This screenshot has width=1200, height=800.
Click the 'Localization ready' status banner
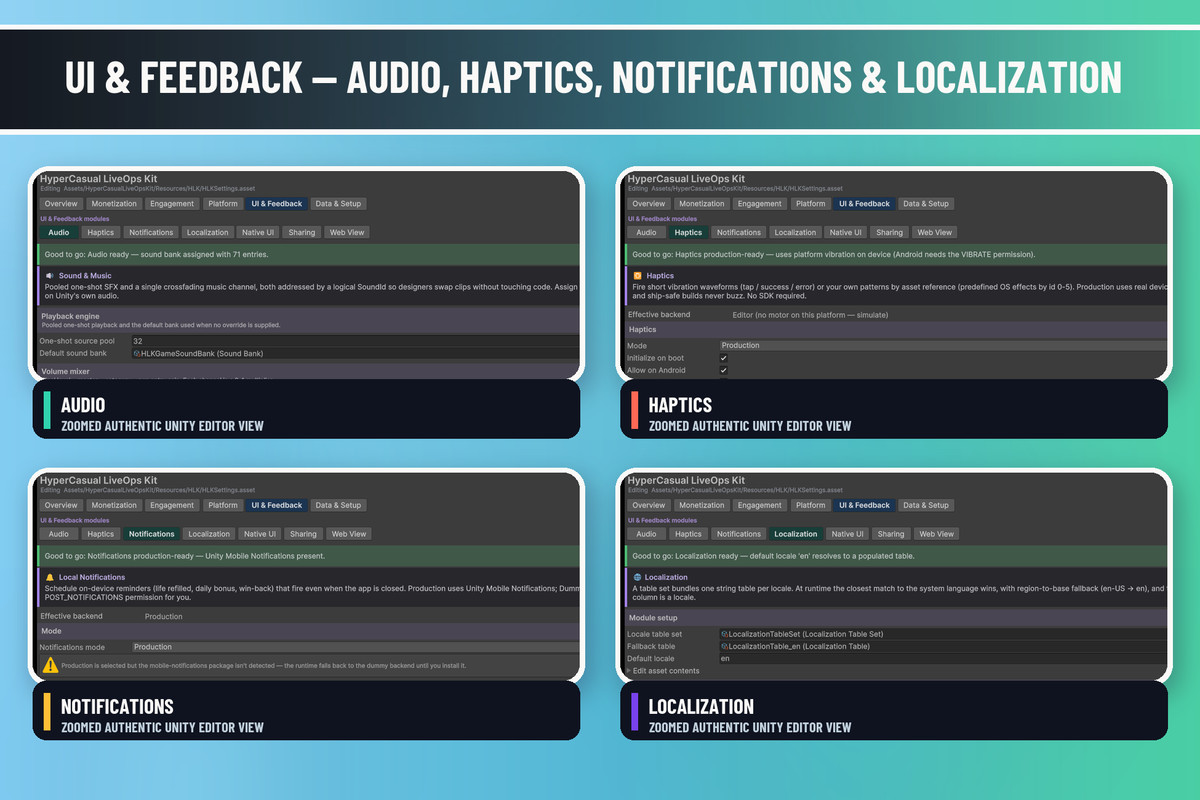point(896,555)
